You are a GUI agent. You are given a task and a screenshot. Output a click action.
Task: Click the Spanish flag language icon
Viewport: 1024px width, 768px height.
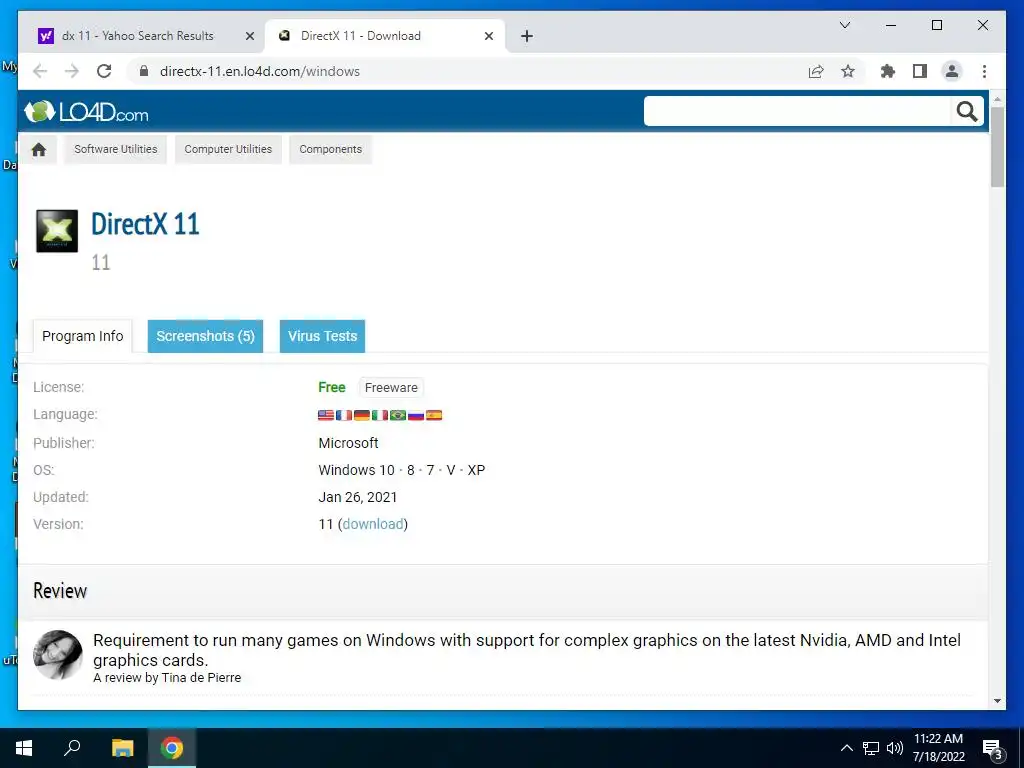click(434, 415)
